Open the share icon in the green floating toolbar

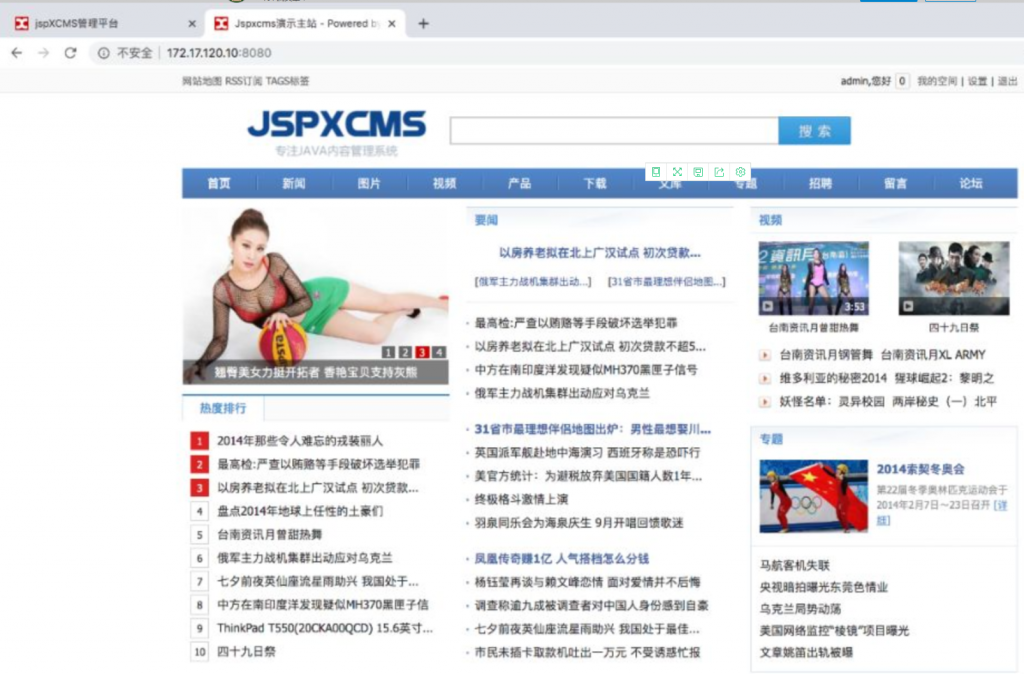coord(719,171)
